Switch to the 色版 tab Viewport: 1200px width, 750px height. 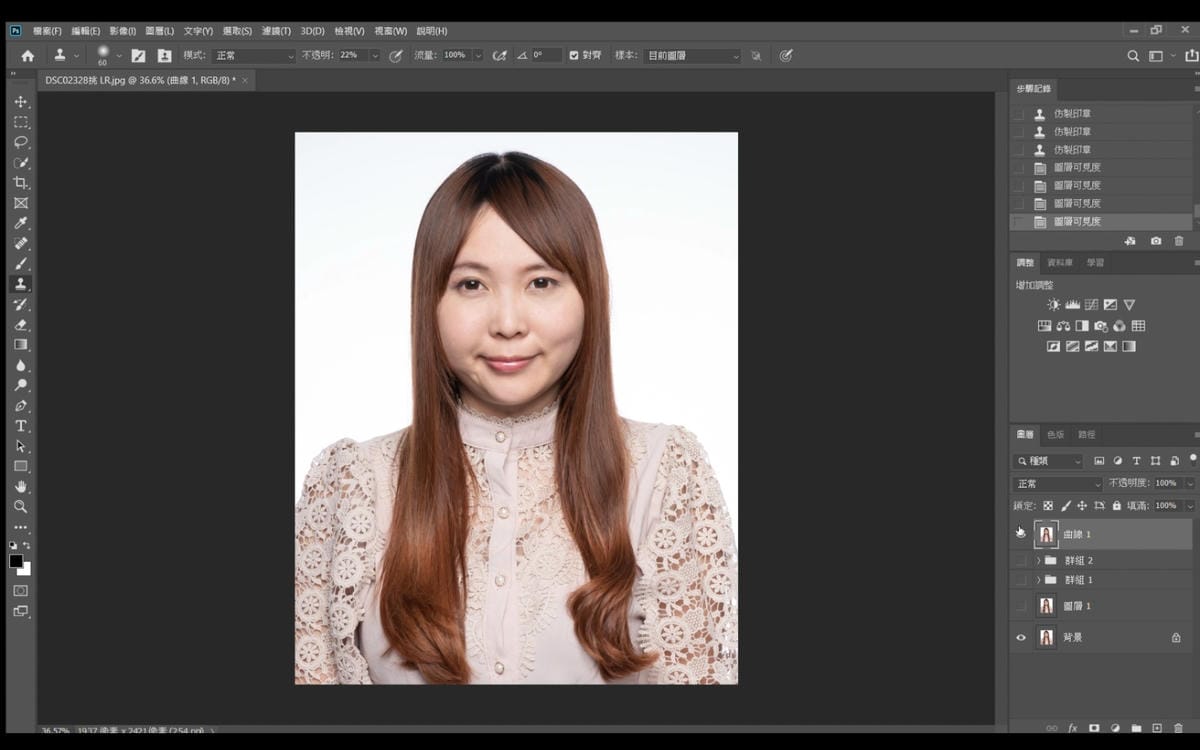1056,435
